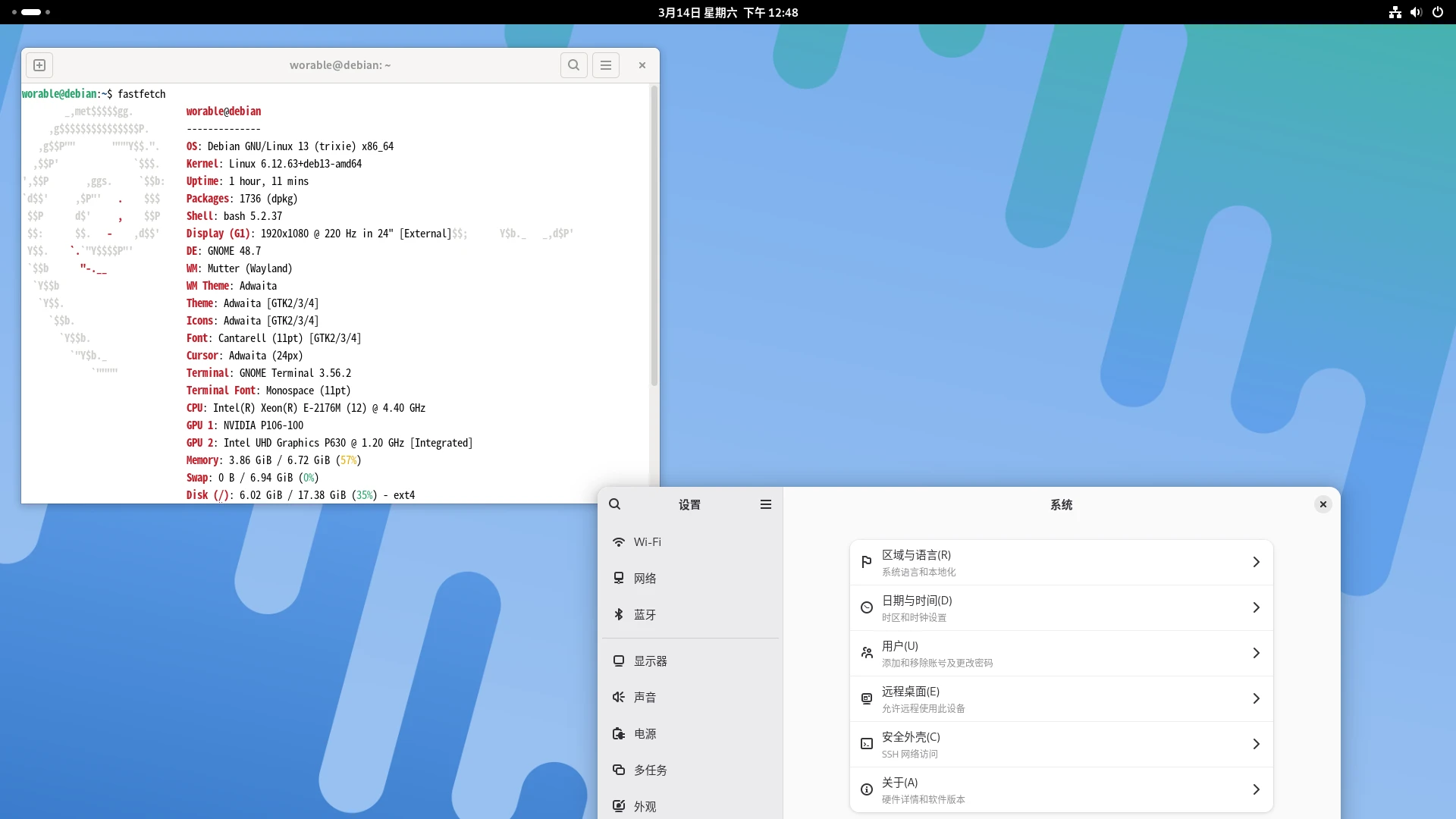Select 蓝牙 (Bluetooth) in the Settings sidebar
Image resolution: width=1456 pixels, height=819 pixels.
(x=645, y=615)
